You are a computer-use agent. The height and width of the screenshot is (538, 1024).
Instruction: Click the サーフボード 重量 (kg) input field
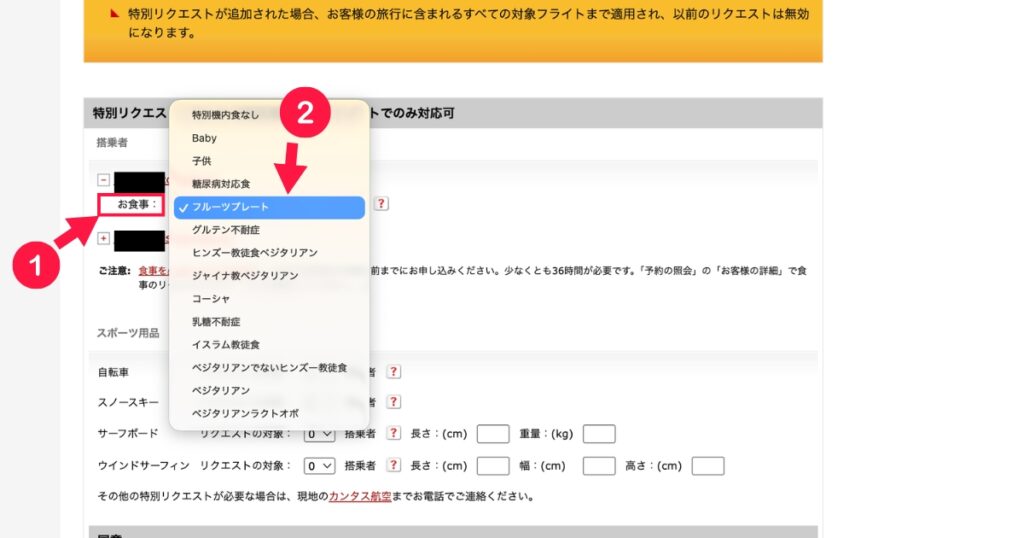tap(598, 434)
